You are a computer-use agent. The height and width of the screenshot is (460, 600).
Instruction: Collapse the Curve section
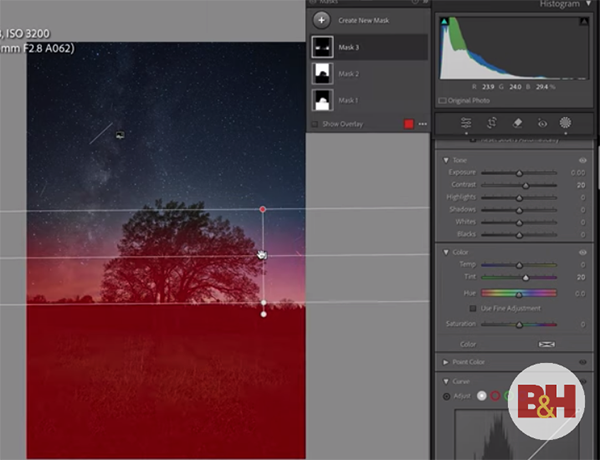pyautogui.click(x=446, y=382)
